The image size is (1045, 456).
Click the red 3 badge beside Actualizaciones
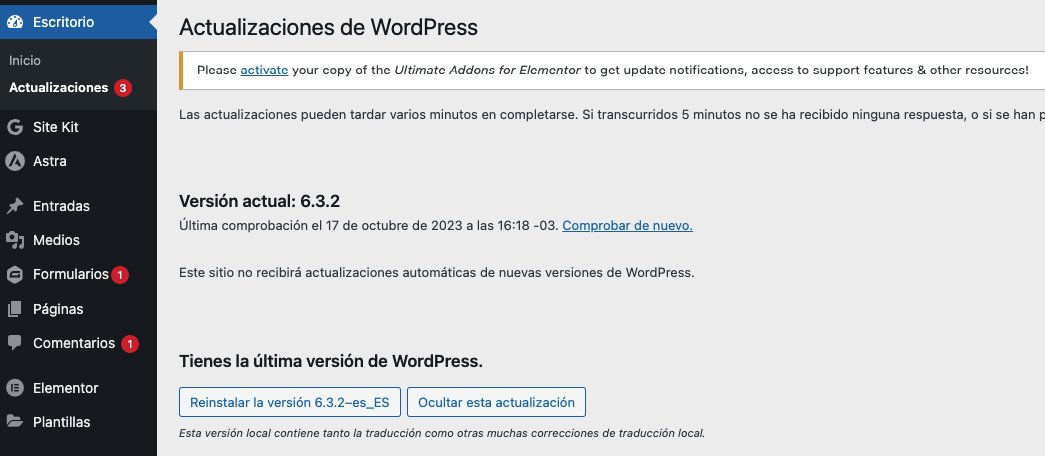pyautogui.click(x=123, y=88)
